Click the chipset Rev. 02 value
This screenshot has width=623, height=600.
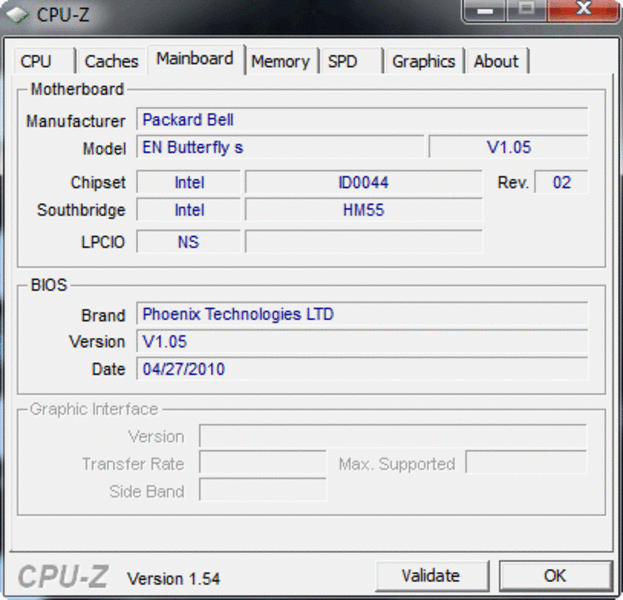(x=561, y=182)
